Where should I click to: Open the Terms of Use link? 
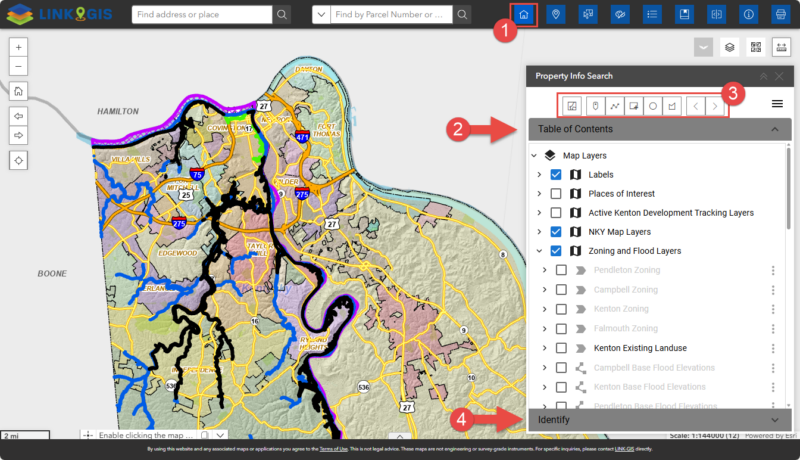[x=333, y=449]
